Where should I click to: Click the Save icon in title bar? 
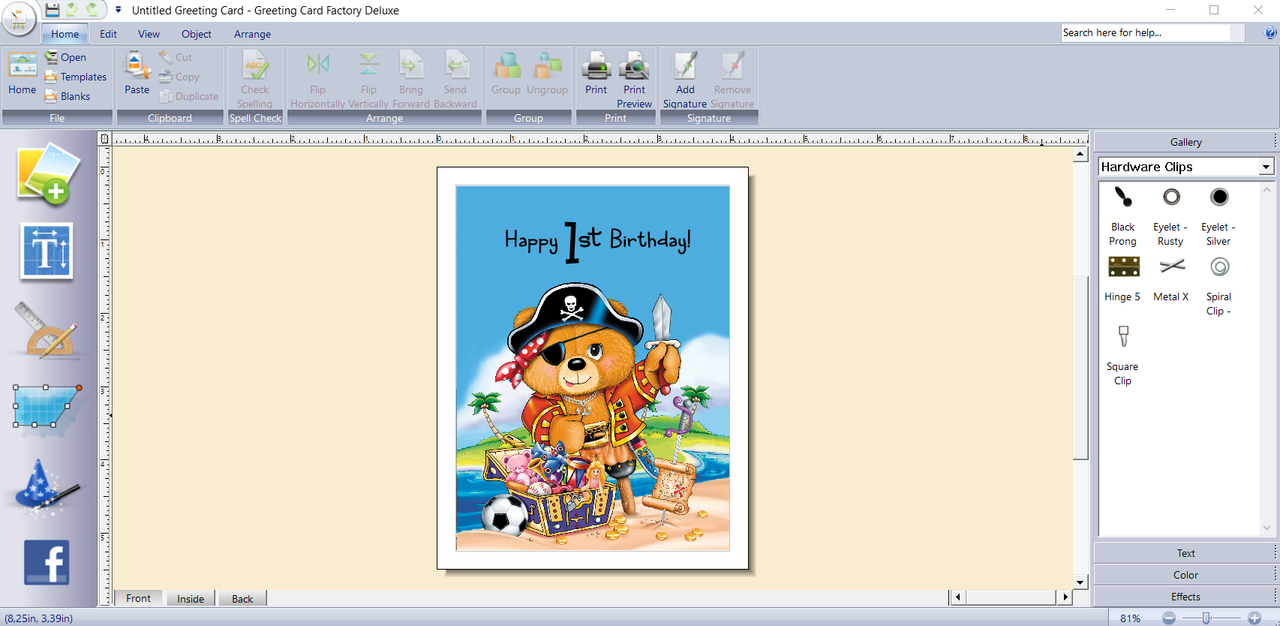click(x=53, y=9)
